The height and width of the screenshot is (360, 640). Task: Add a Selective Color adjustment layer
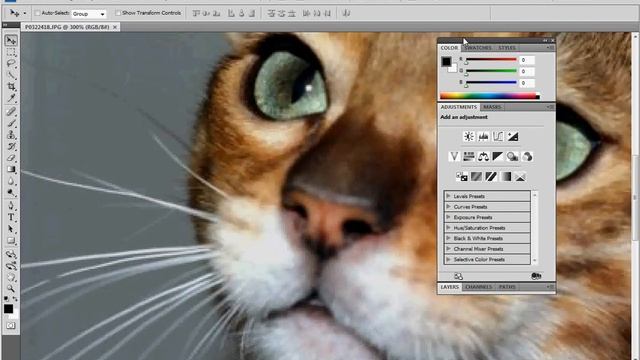(520, 176)
